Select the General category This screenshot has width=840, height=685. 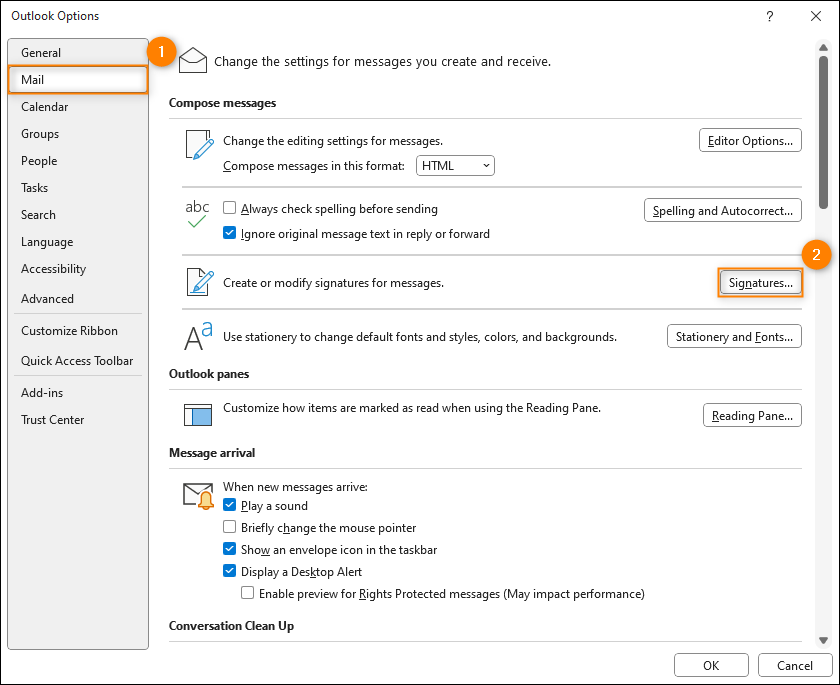point(78,52)
